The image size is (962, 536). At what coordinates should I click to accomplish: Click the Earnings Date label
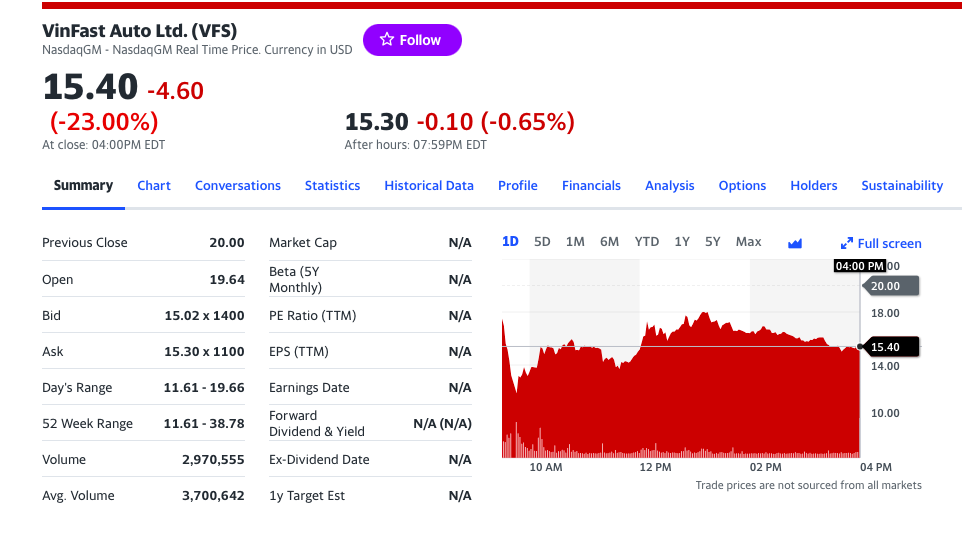[309, 388]
